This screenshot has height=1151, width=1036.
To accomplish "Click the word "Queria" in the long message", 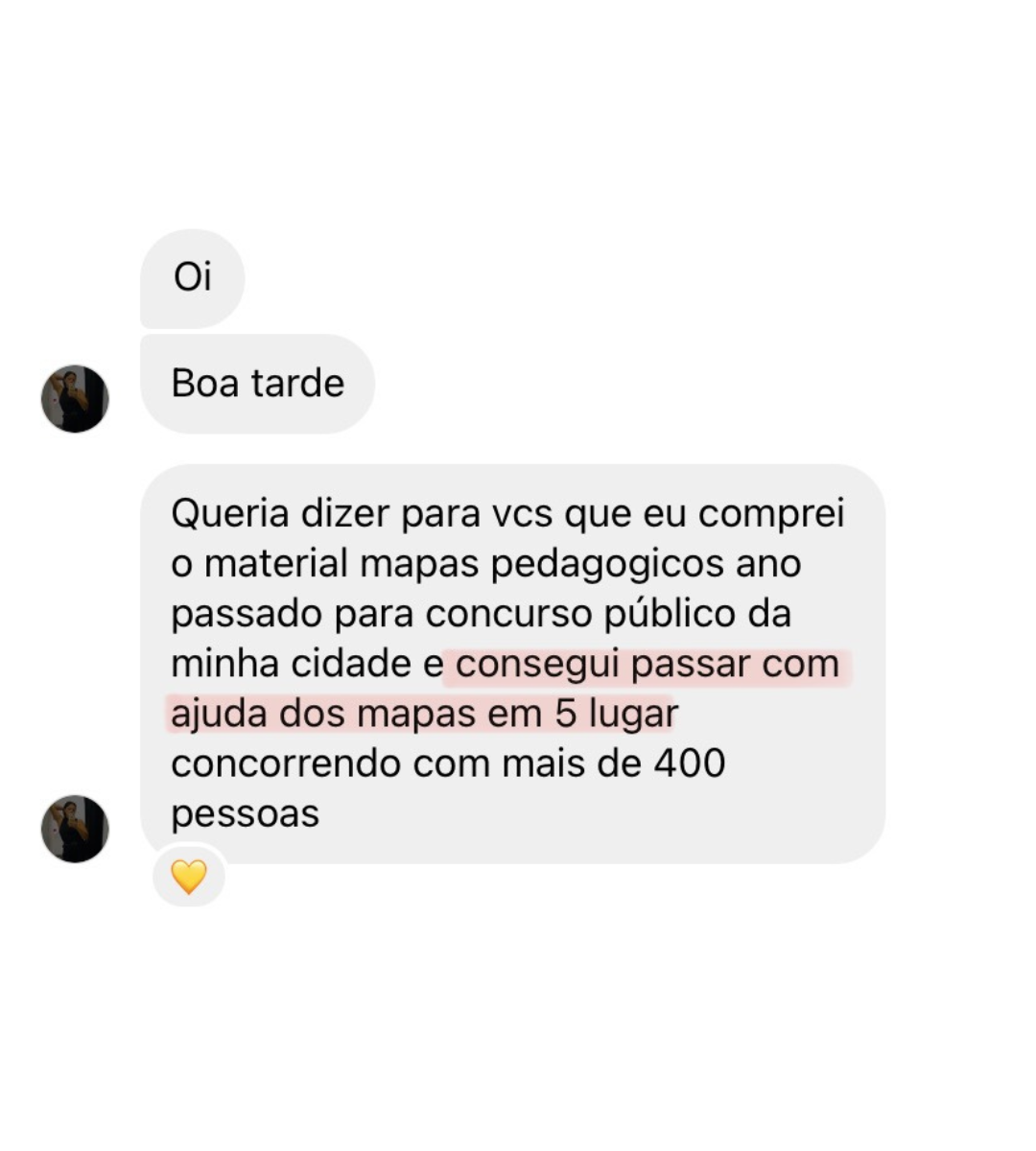I will tap(230, 514).
